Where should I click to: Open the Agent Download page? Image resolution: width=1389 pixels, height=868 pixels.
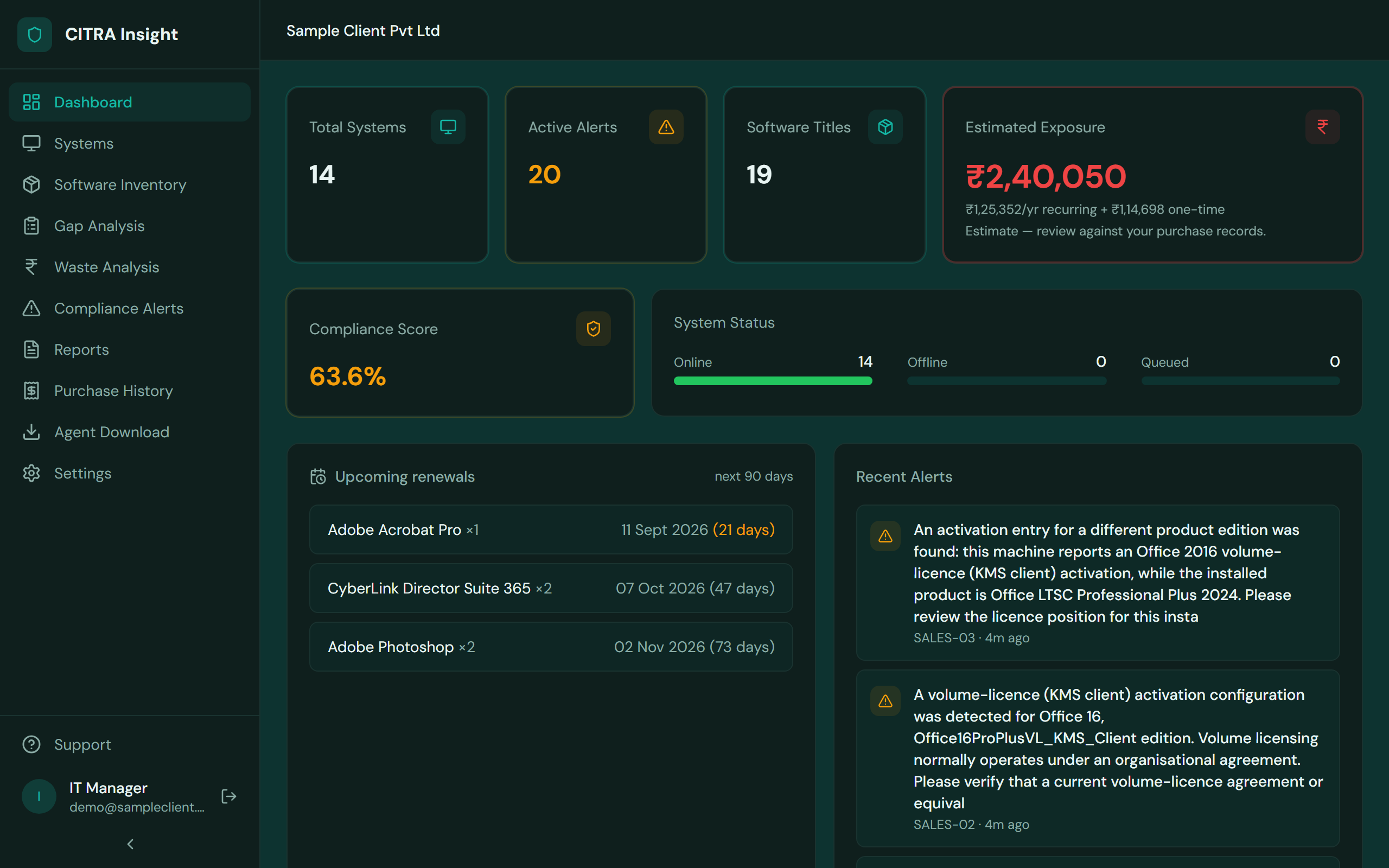(x=130, y=432)
